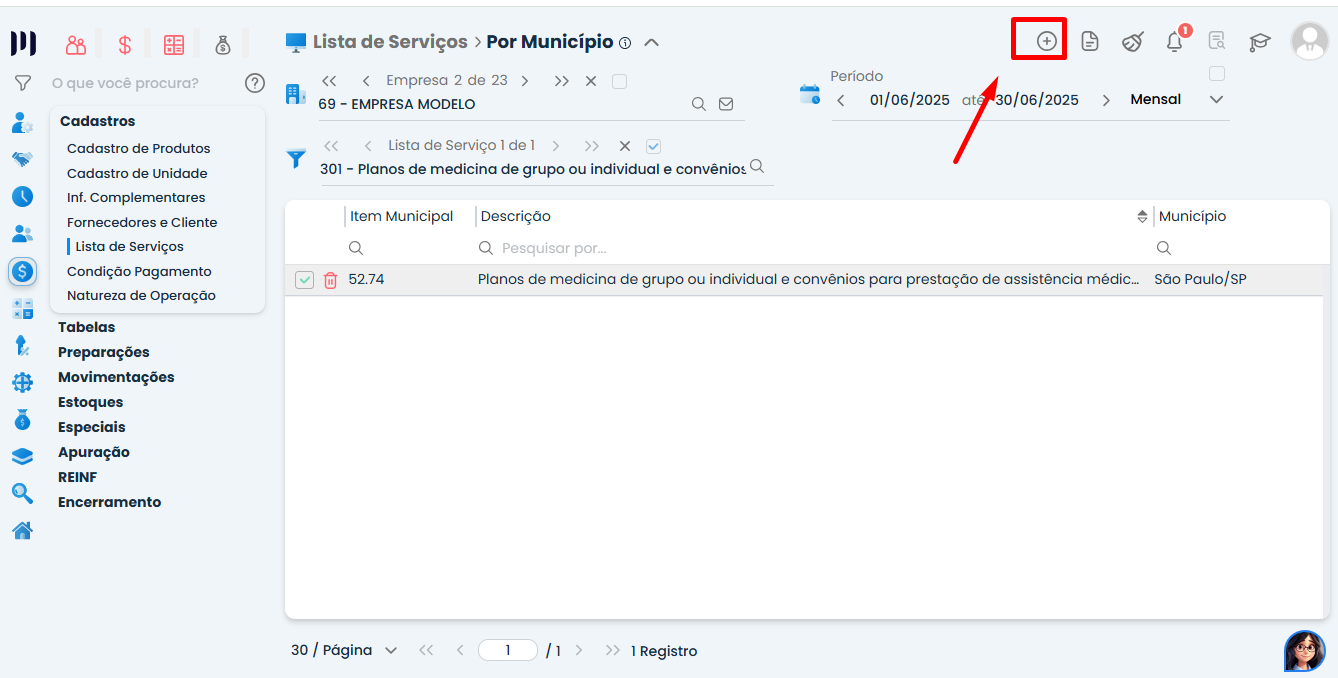1338x678 pixels.
Task: Click the magnifier icon in left sidebar
Action: (22, 493)
